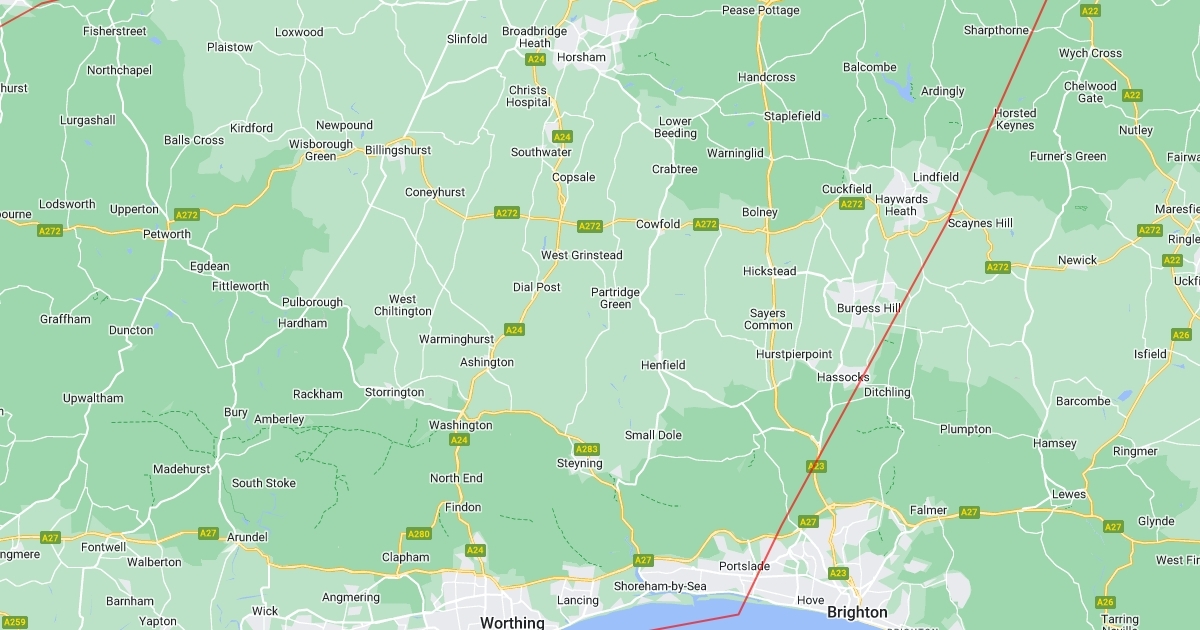Click the A280 road shield above Clapham
This screenshot has width=1200, height=630.
pyautogui.click(x=419, y=534)
